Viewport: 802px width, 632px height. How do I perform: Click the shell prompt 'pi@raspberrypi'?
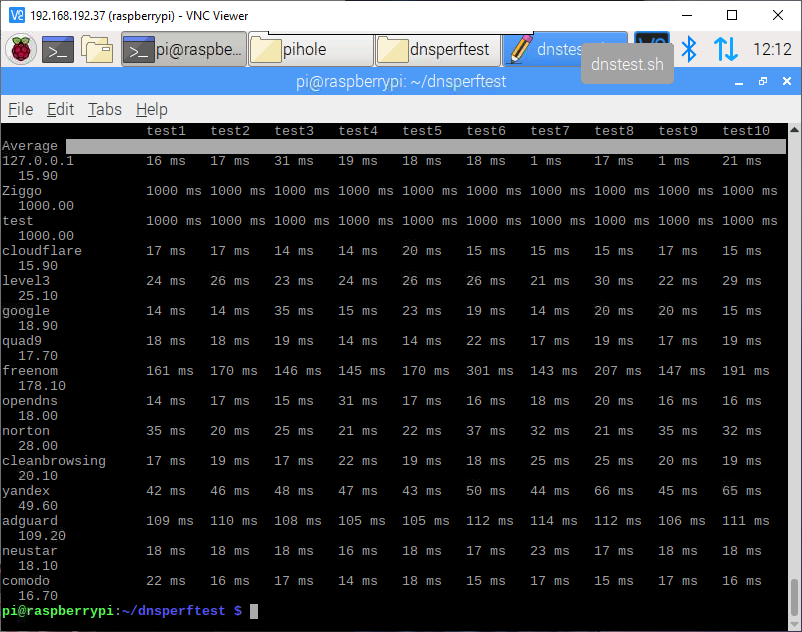click(x=58, y=612)
